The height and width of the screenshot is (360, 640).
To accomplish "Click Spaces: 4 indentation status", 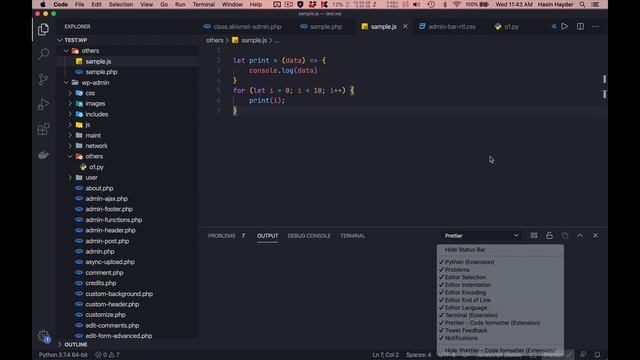I will pos(418,355).
